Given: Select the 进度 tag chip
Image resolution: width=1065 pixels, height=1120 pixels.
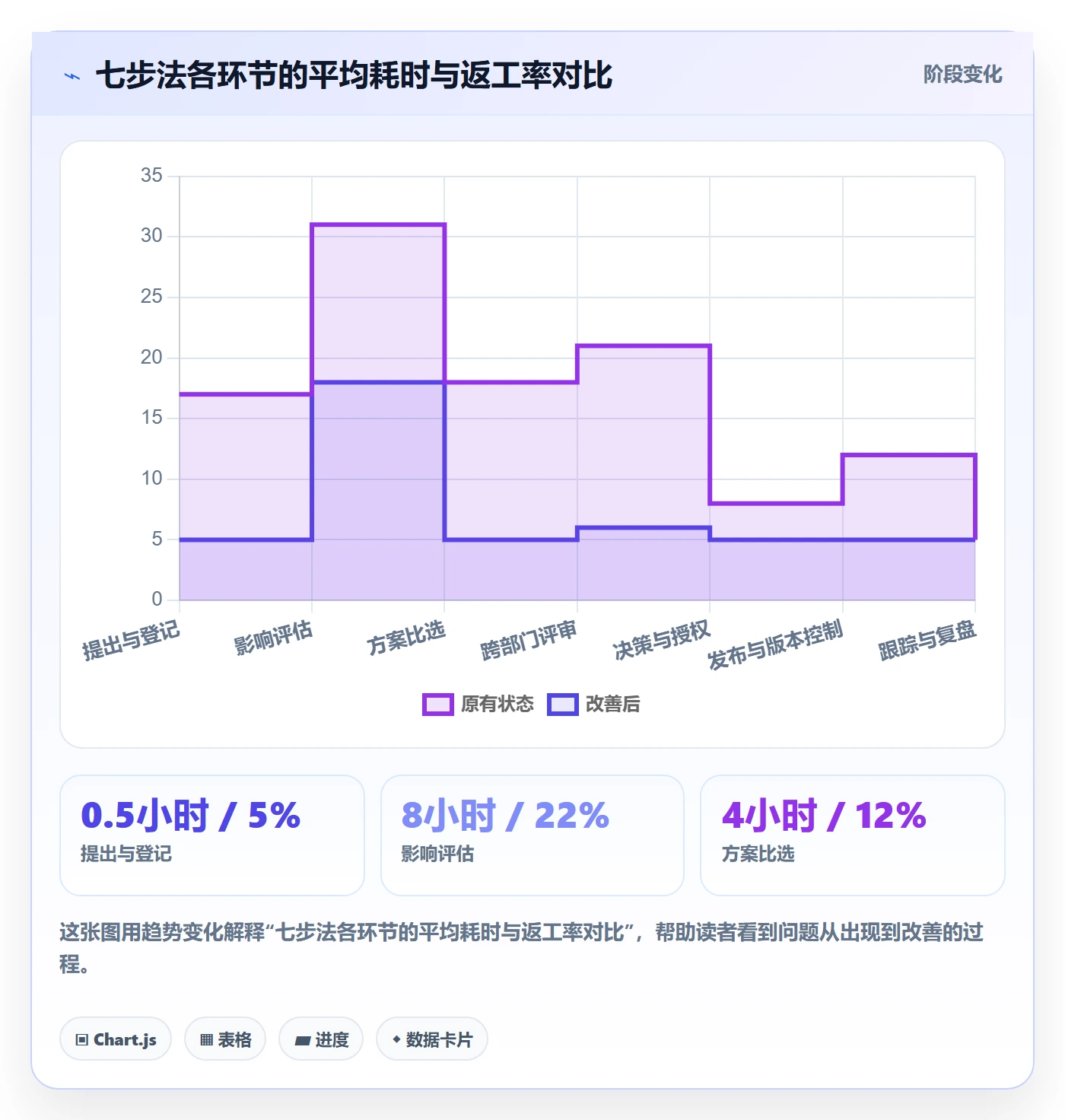Looking at the screenshot, I should coord(321,1039).
